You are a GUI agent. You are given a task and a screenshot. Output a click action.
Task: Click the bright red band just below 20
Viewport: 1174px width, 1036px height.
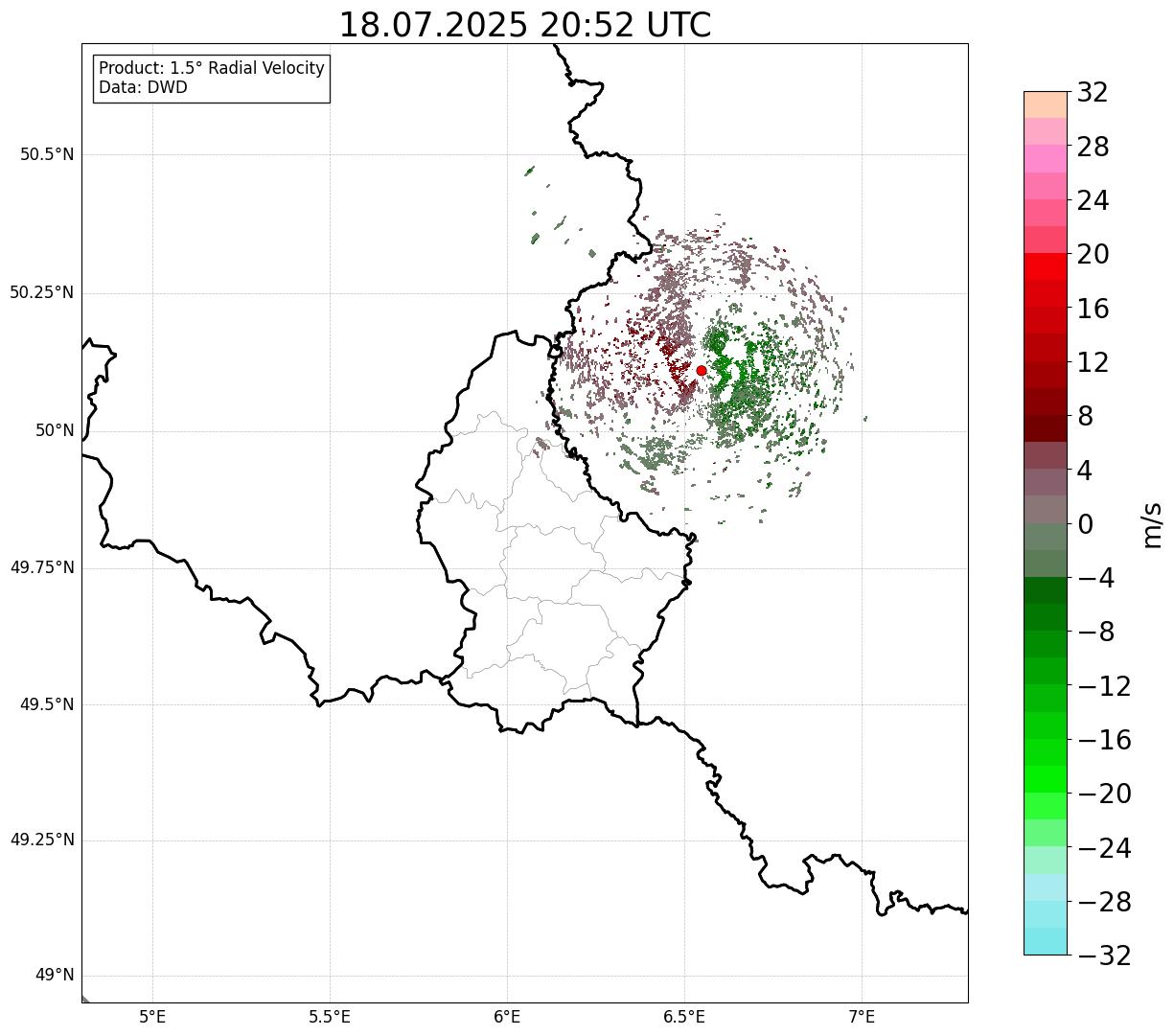1045,266
